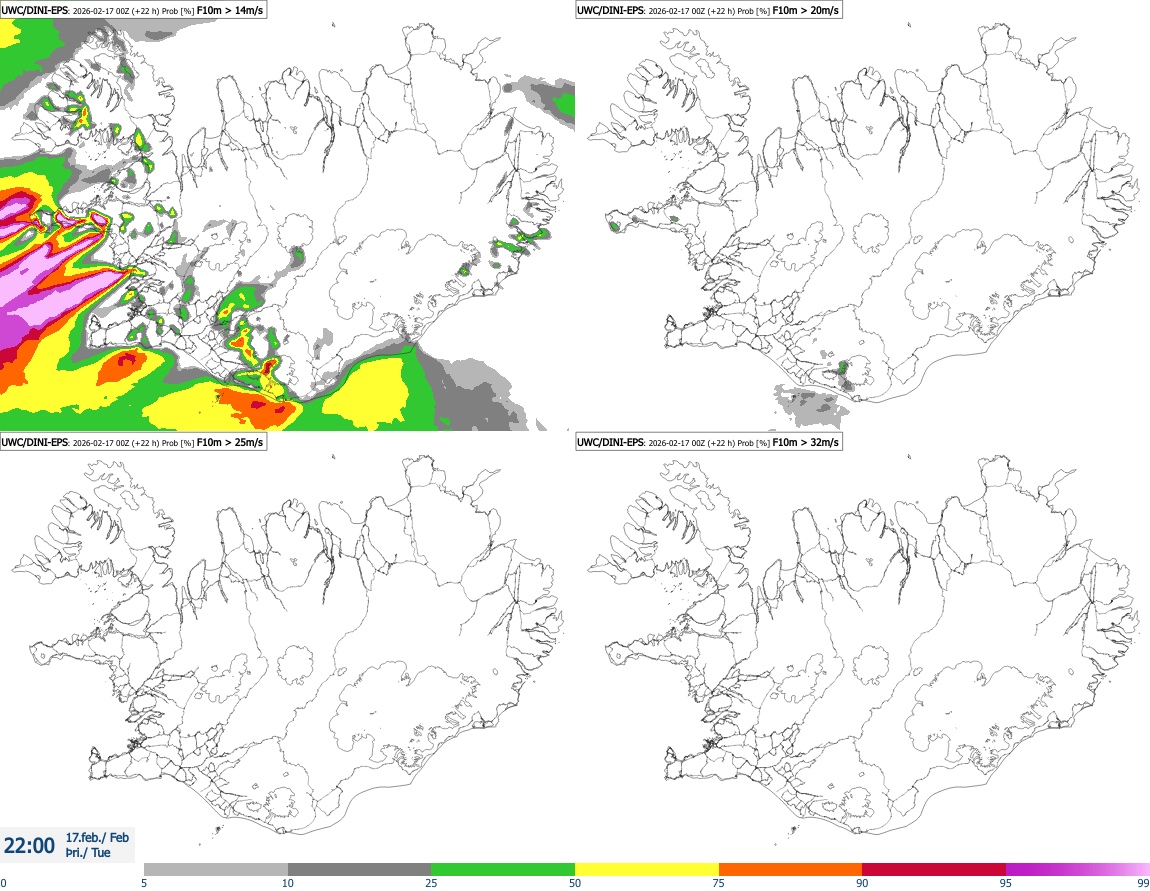Click the legend value 95
This screenshot has width=1150, height=891.
pos(1006,883)
